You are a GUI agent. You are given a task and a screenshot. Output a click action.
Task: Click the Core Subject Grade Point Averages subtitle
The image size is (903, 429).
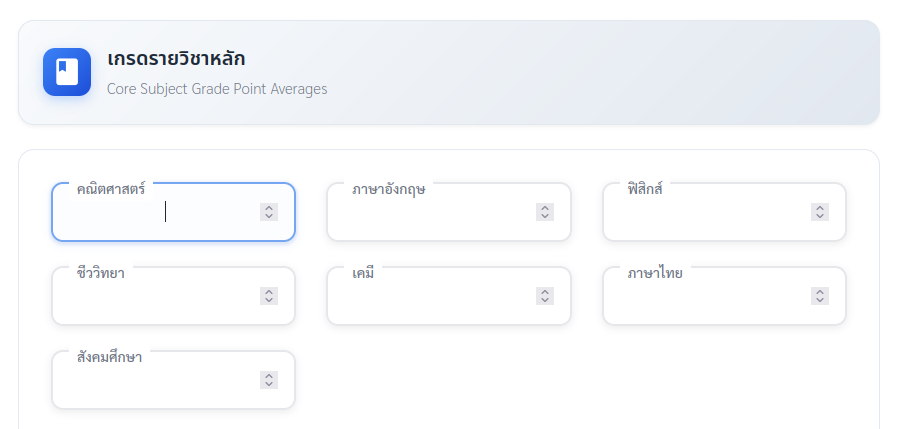[x=217, y=89]
